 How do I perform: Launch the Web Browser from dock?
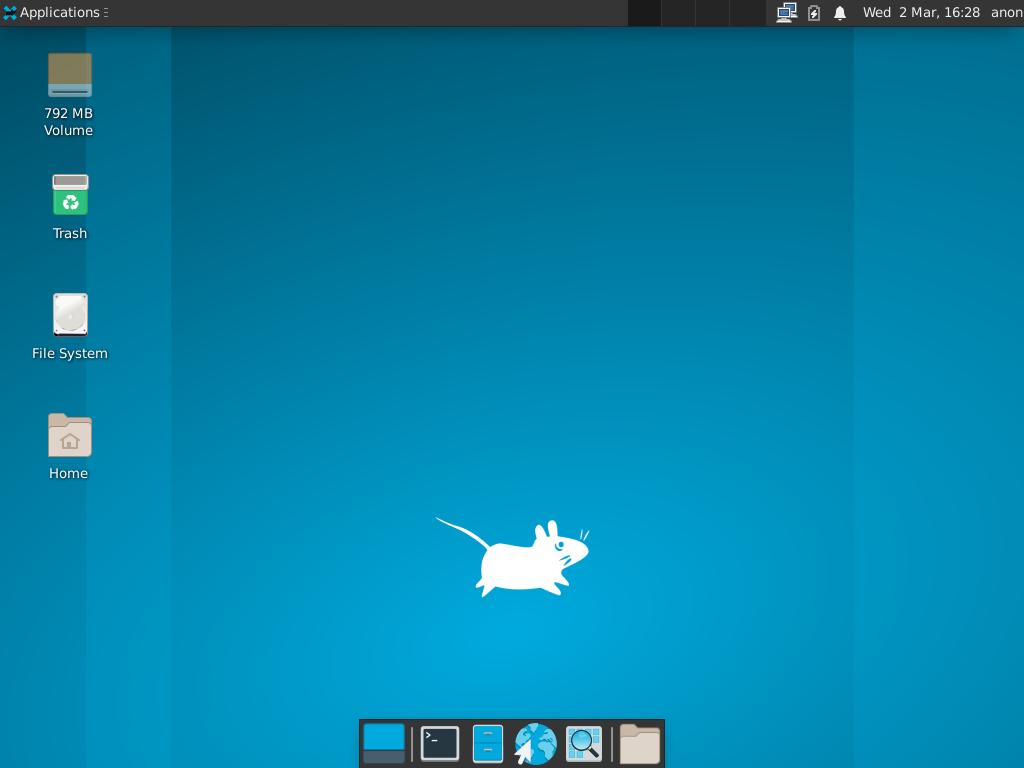[536, 743]
